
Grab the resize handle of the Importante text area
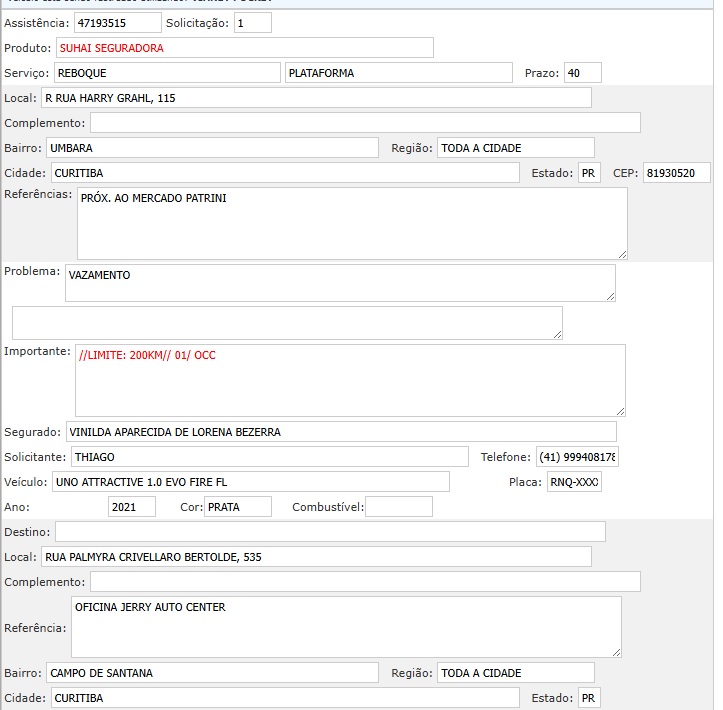(619, 410)
